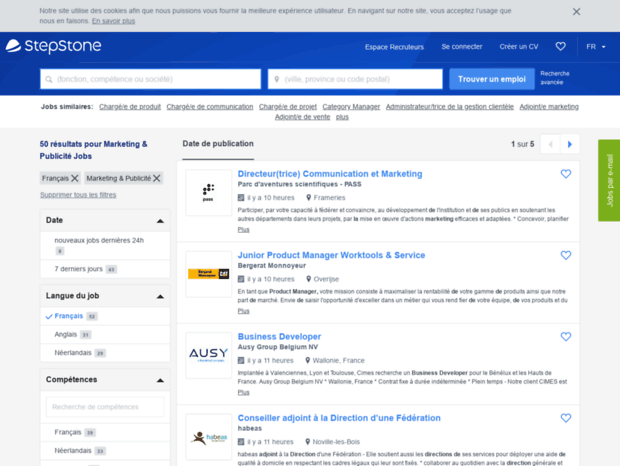Open similar job Category Manager

coord(351,107)
